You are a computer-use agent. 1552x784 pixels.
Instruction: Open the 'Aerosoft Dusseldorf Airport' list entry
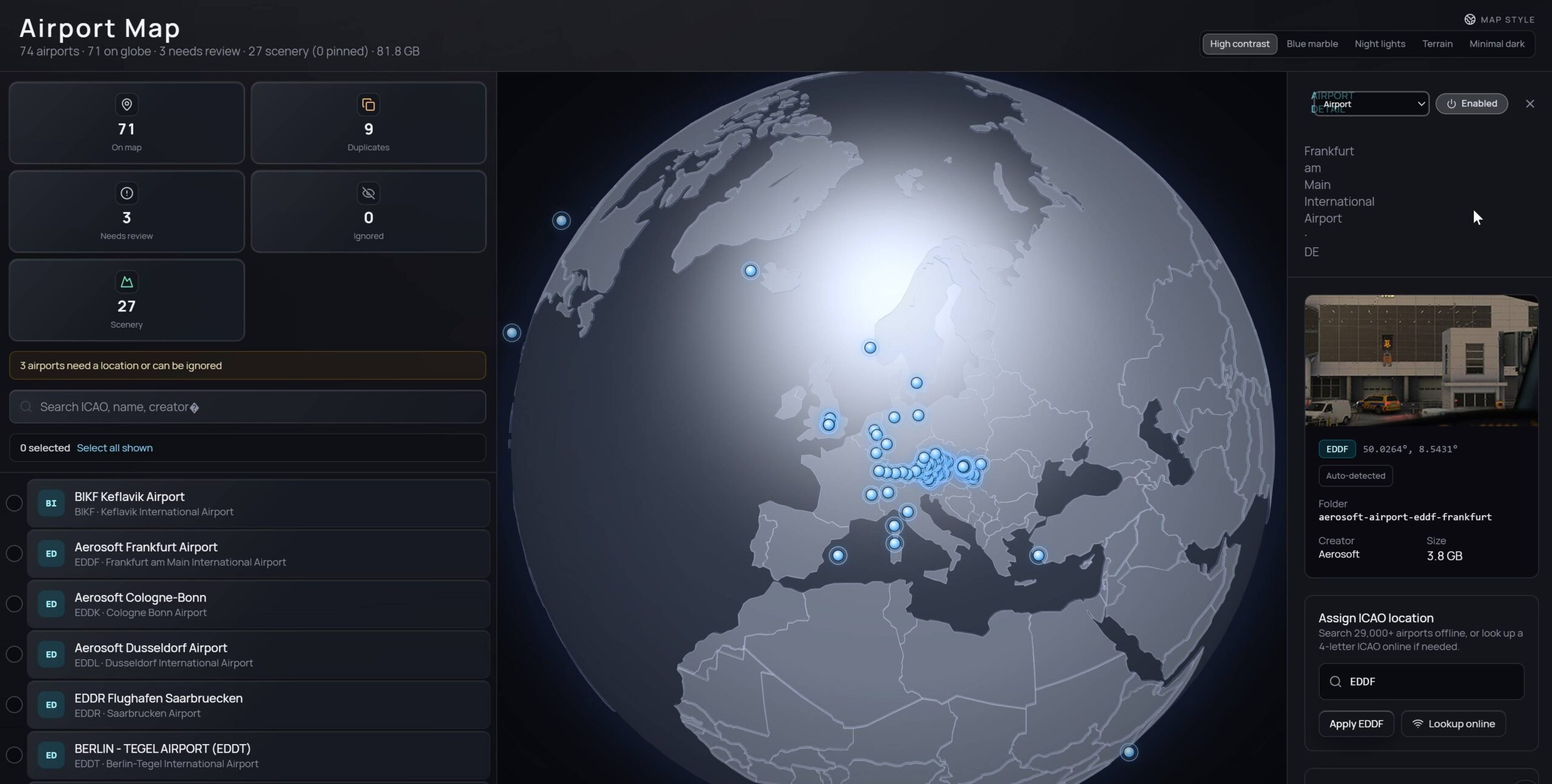tap(258, 654)
